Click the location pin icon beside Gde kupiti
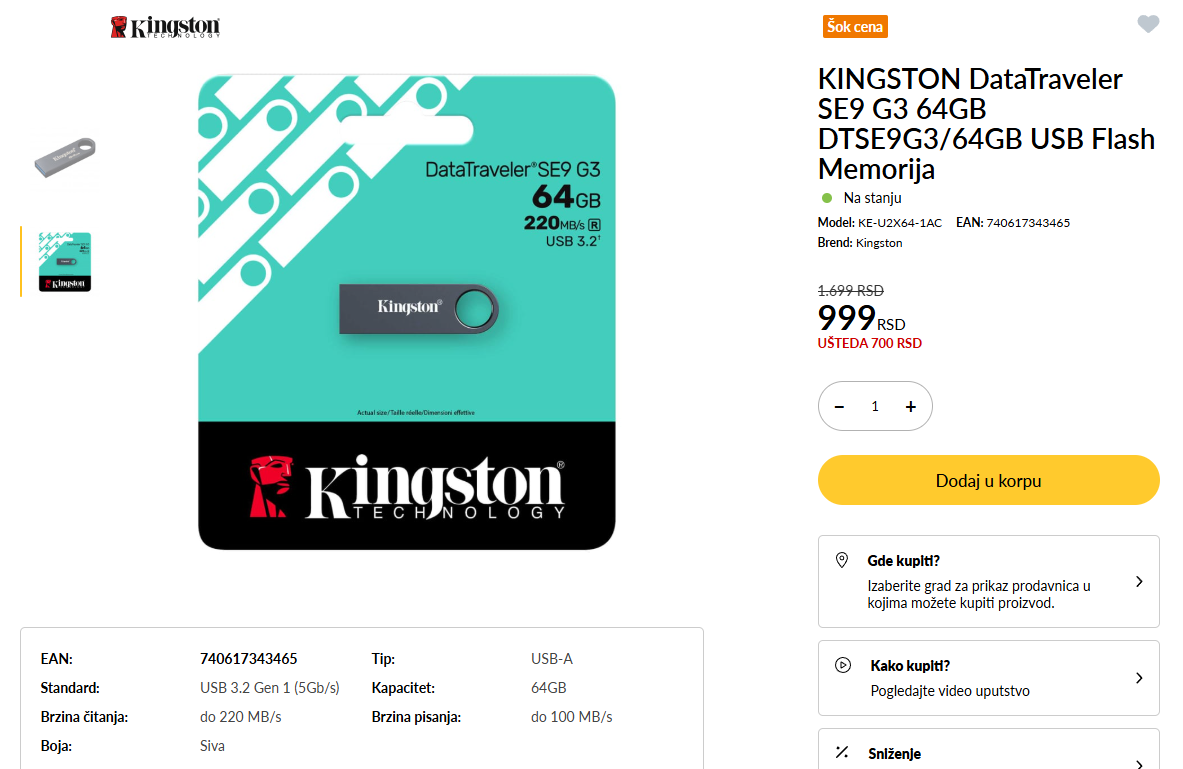Screen dimensions: 1183x769 pos(842,560)
